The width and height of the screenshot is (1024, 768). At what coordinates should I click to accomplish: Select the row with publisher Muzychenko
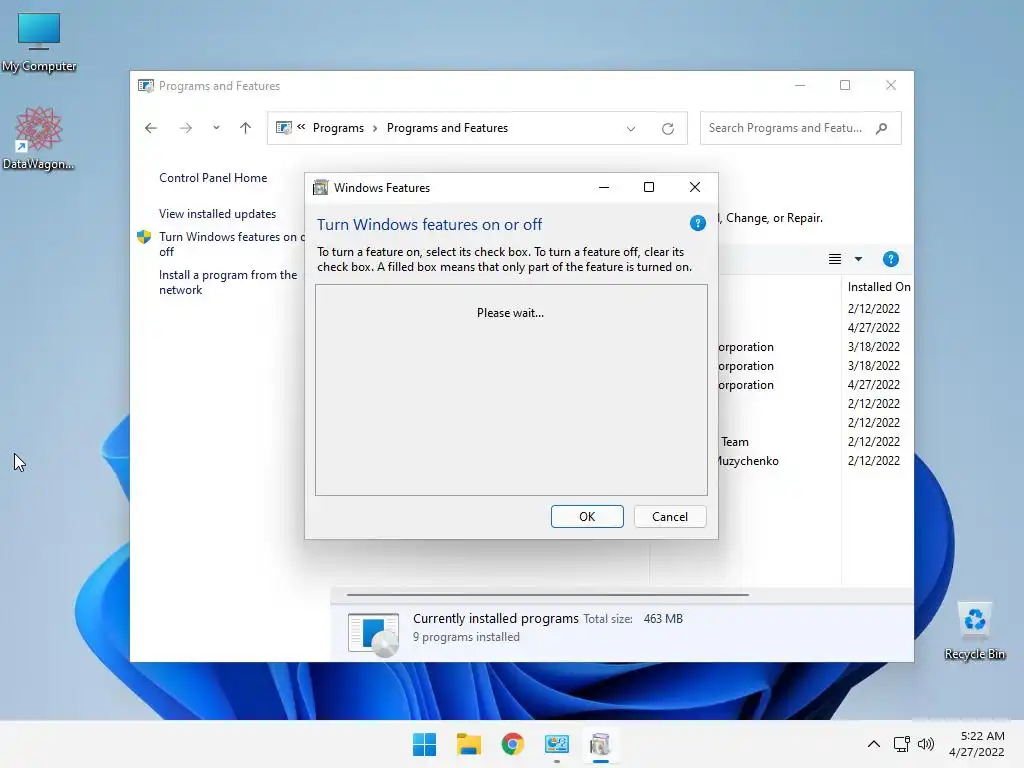click(x=746, y=461)
